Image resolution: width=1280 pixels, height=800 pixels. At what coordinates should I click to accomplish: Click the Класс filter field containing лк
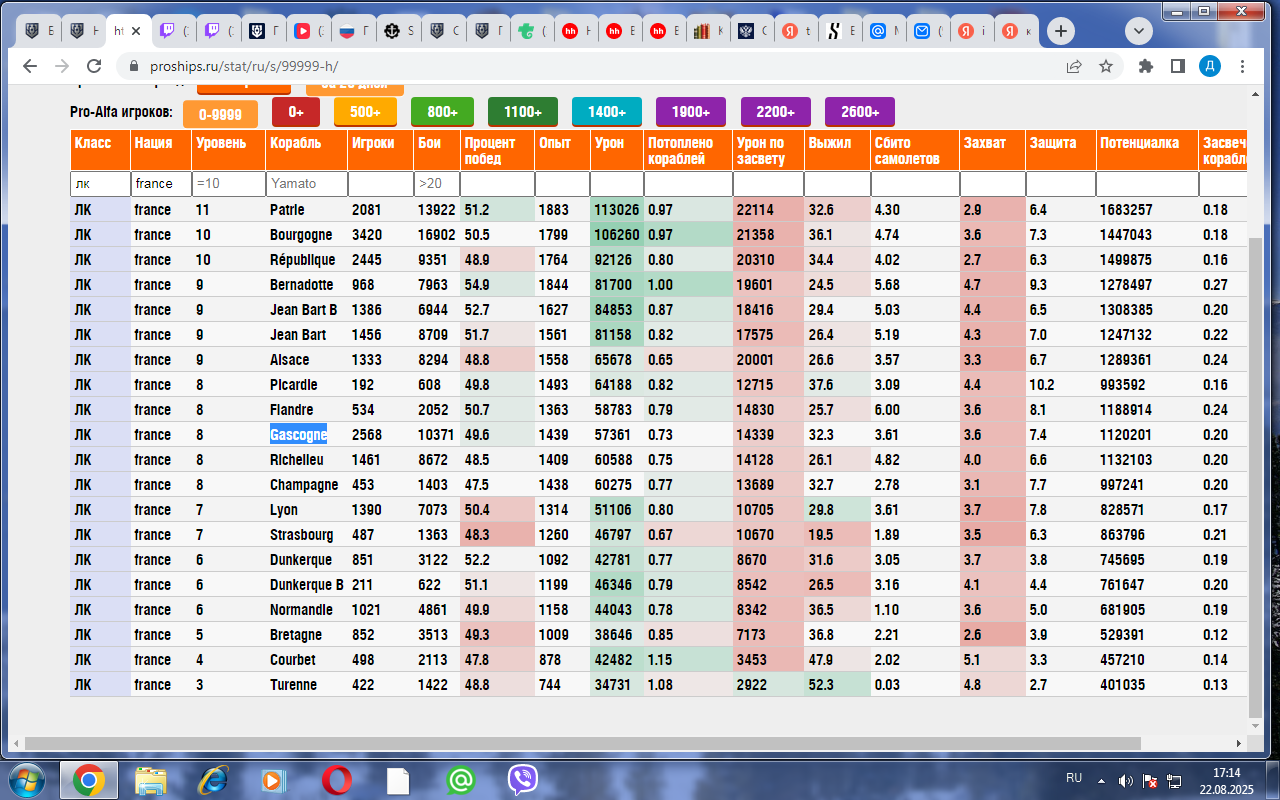pos(100,183)
